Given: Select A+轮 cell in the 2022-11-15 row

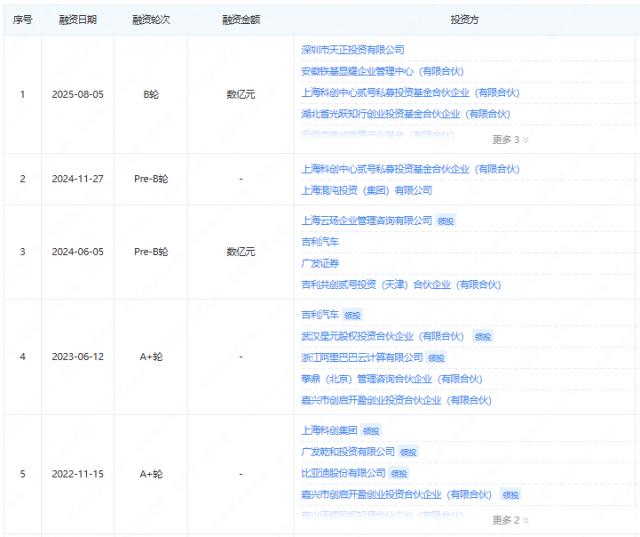Looking at the screenshot, I should pyautogui.click(x=151, y=474).
